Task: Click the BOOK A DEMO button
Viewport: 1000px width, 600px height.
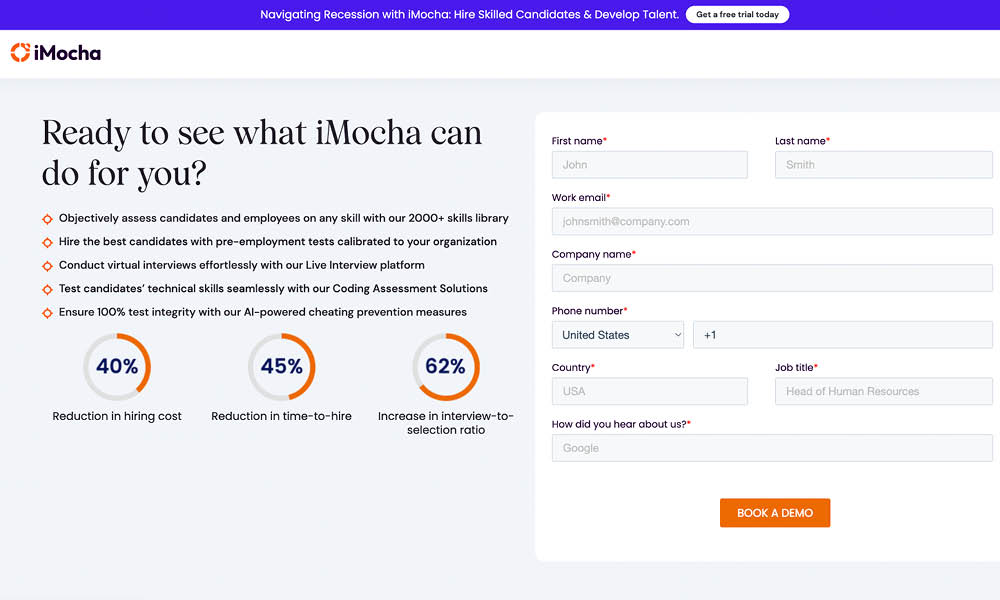Action: pyautogui.click(x=774, y=512)
